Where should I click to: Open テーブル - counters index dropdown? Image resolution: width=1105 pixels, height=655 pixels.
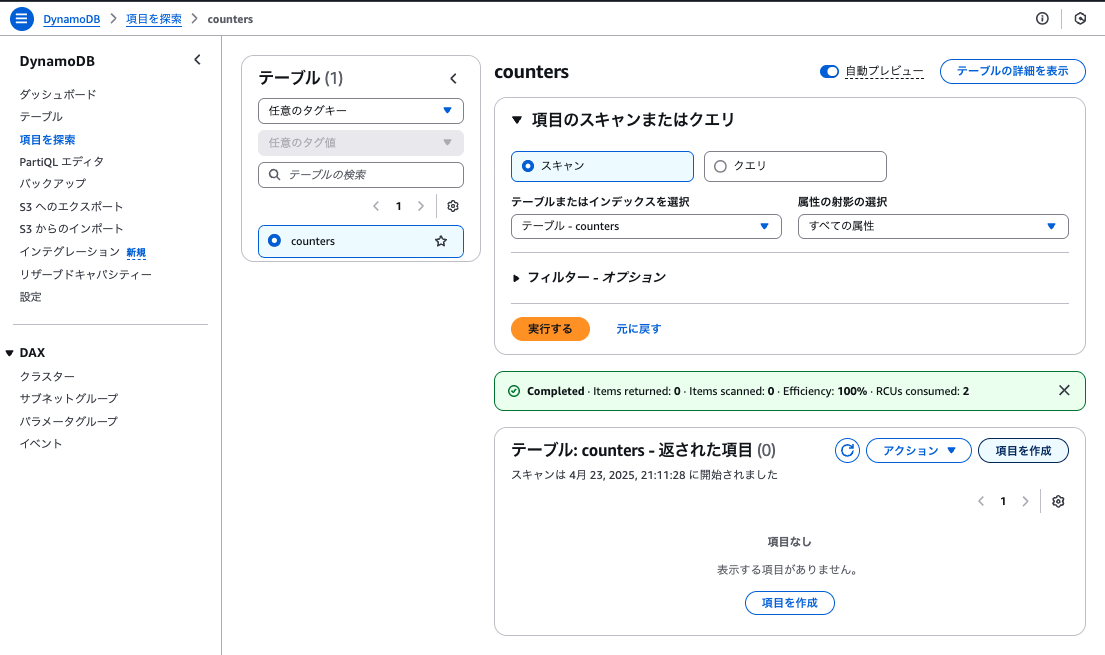[x=646, y=226]
